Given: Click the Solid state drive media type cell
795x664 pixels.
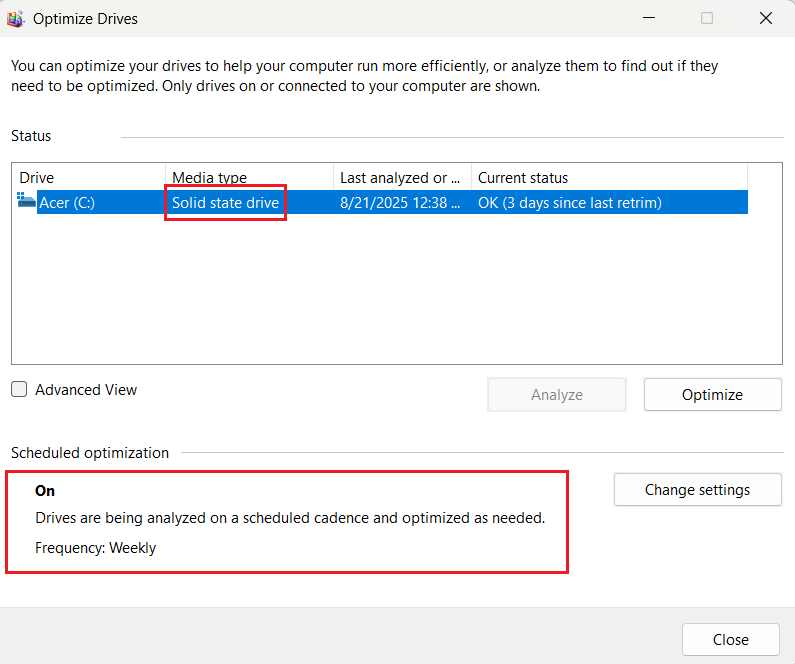Looking at the screenshot, I should coord(225,203).
